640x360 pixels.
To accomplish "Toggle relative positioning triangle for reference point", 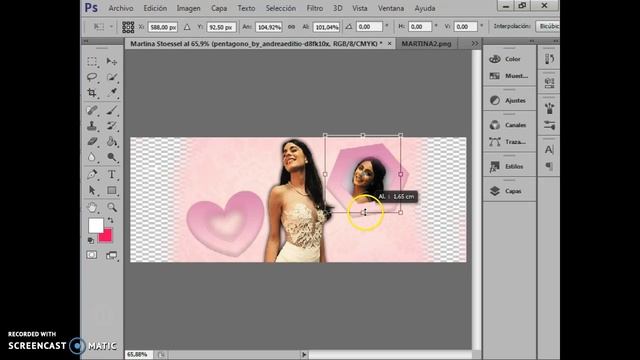I will point(187,27).
